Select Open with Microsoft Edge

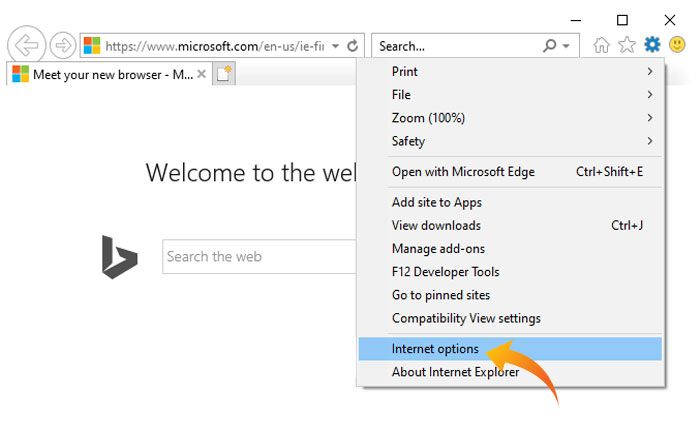click(x=463, y=171)
